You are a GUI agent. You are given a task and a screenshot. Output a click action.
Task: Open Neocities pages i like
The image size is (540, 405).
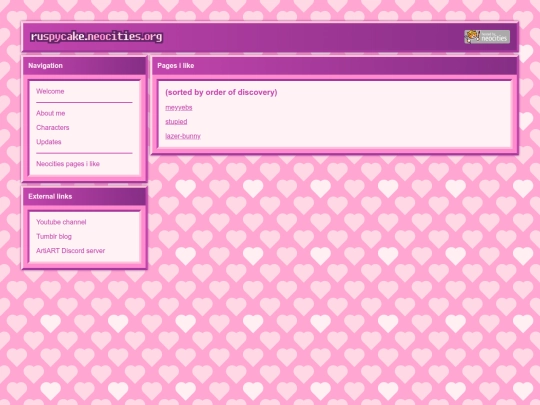point(68,164)
